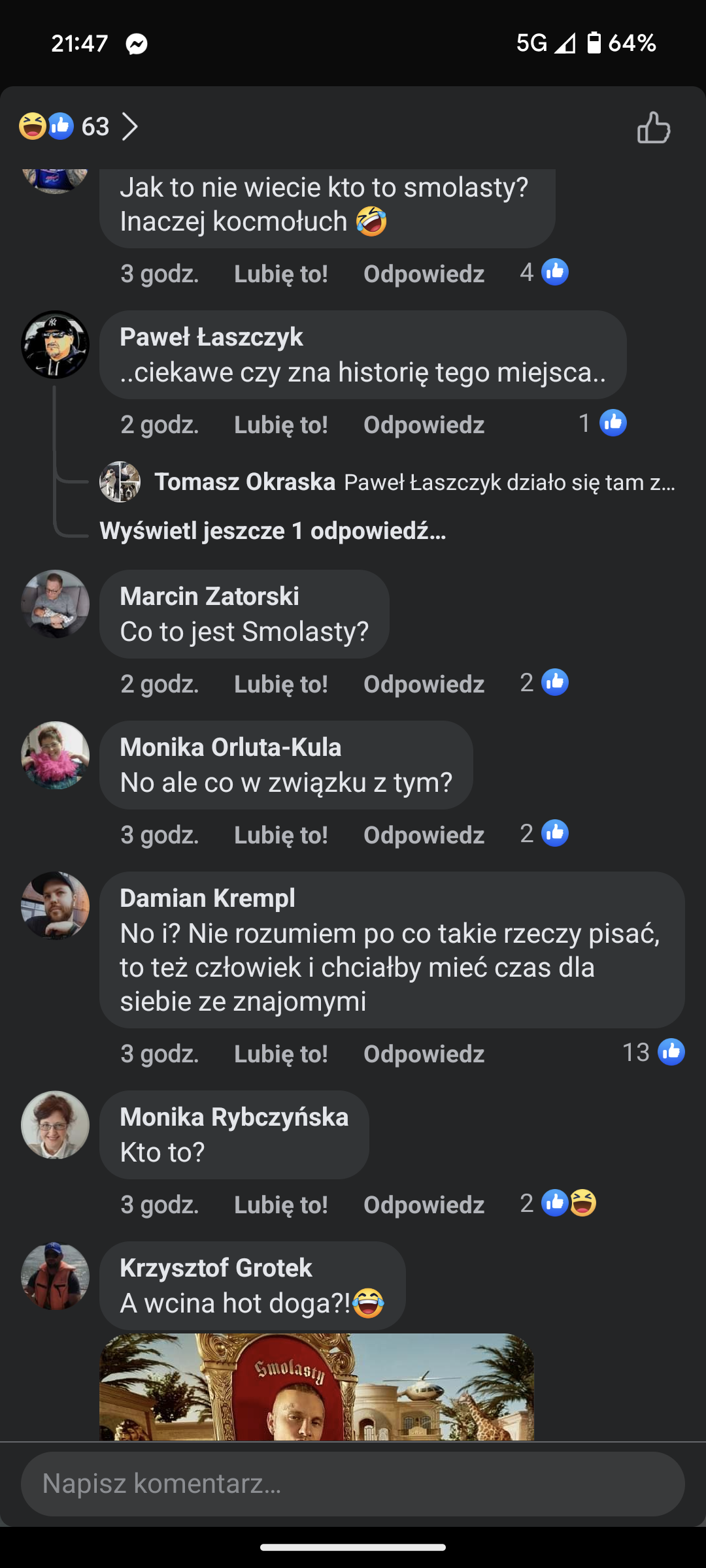This screenshot has width=706, height=1568.
Task: Toggle Lubię to! on Damian Krempl's comment
Action: pyautogui.click(x=281, y=1054)
